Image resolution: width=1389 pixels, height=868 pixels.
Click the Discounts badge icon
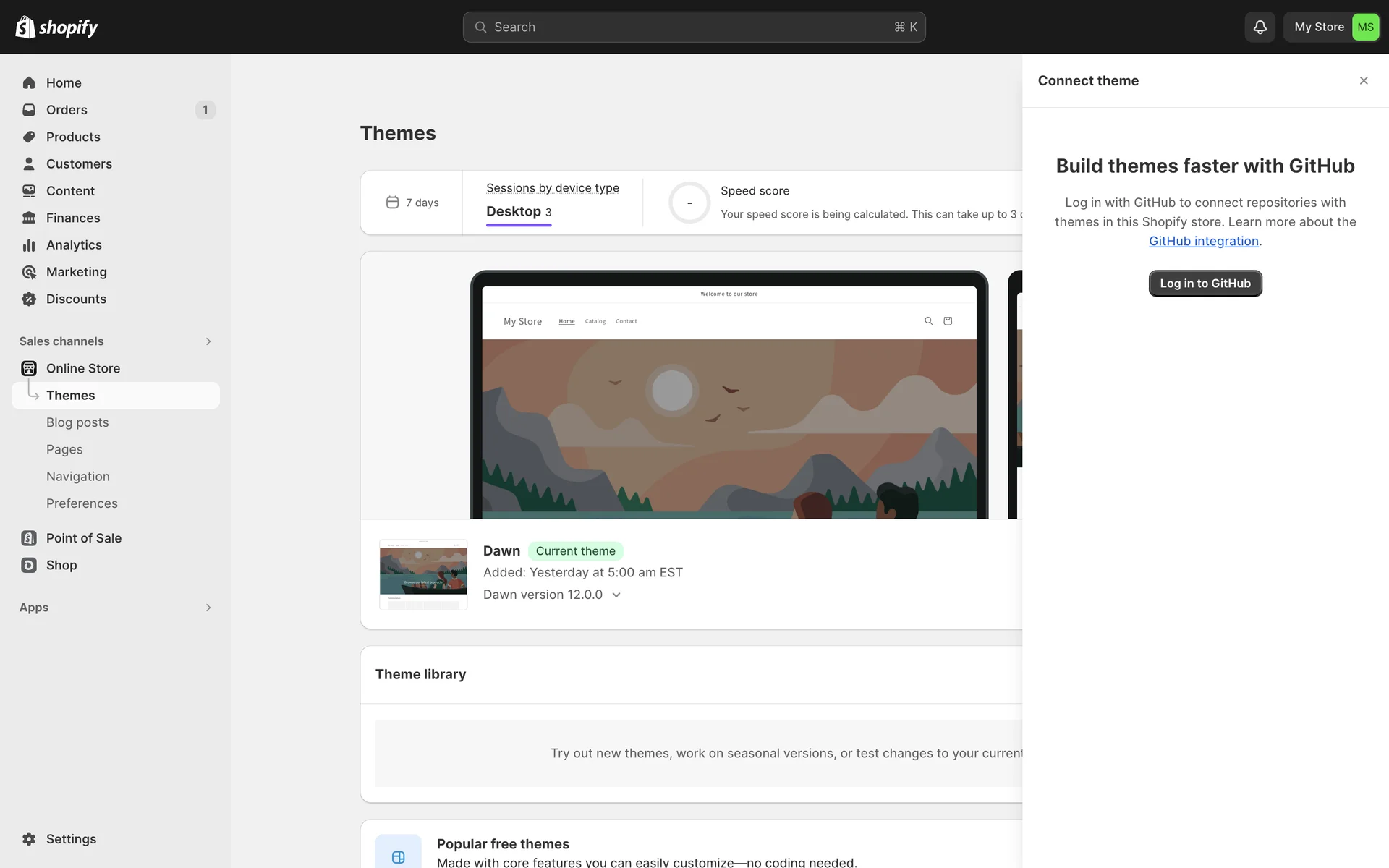click(29, 299)
